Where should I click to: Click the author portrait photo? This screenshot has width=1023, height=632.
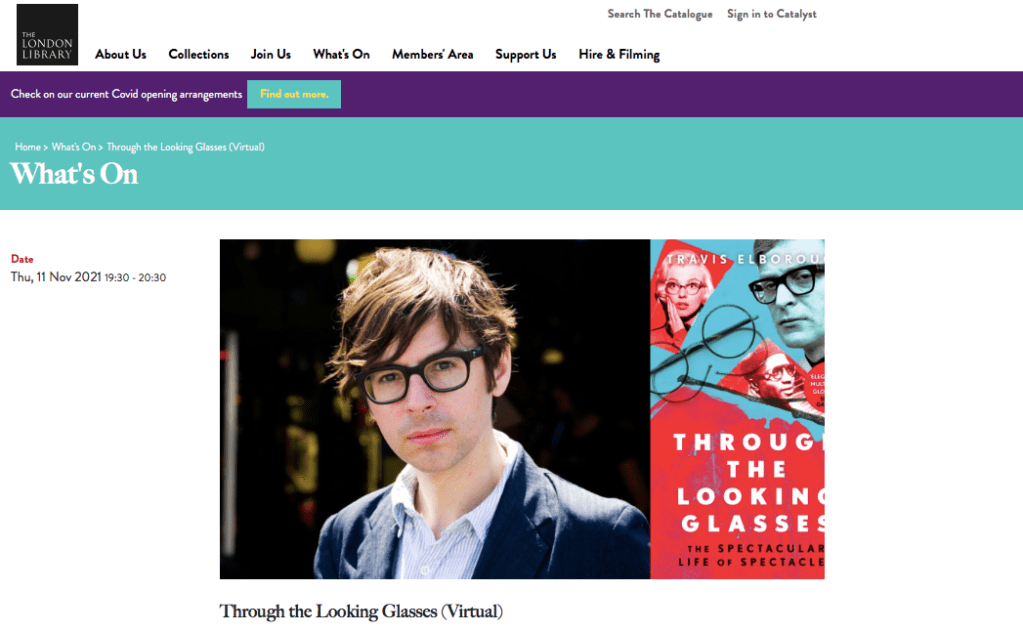pyautogui.click(x=435, y=409)
